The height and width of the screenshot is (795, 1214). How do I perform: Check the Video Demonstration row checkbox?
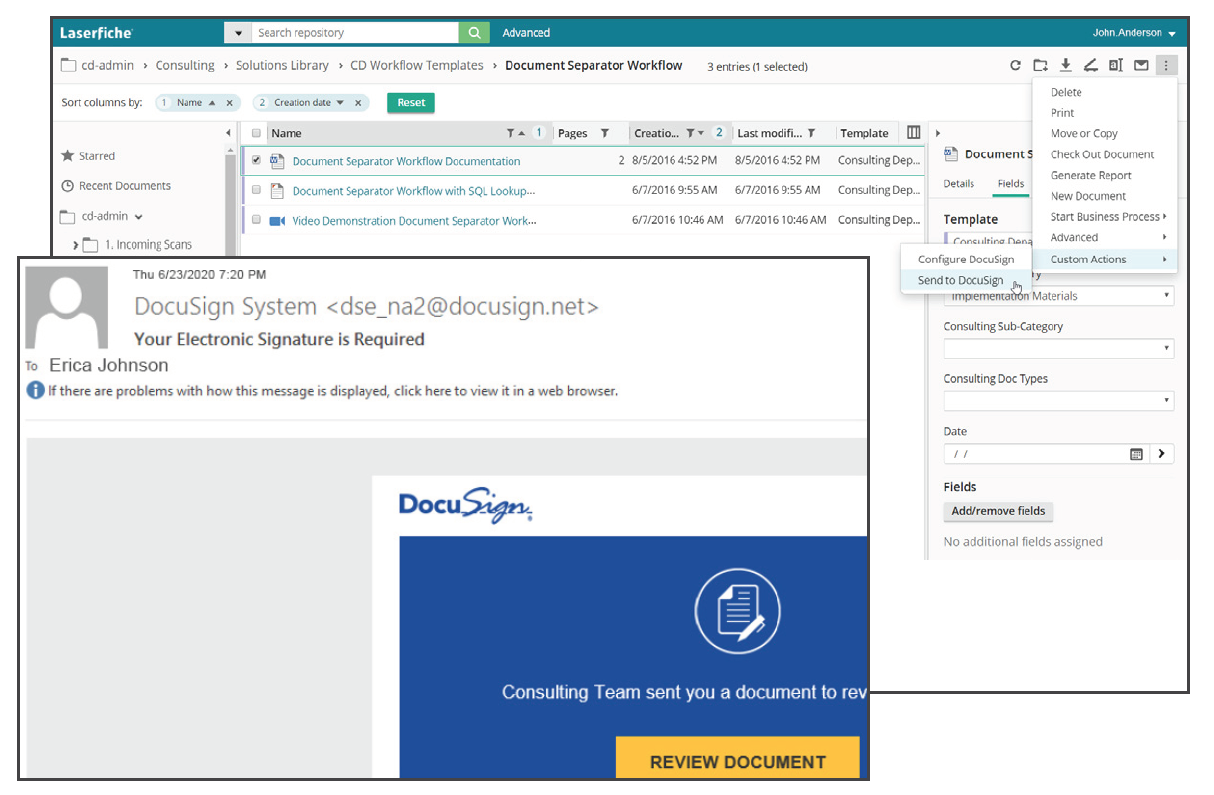coord(256,220)
